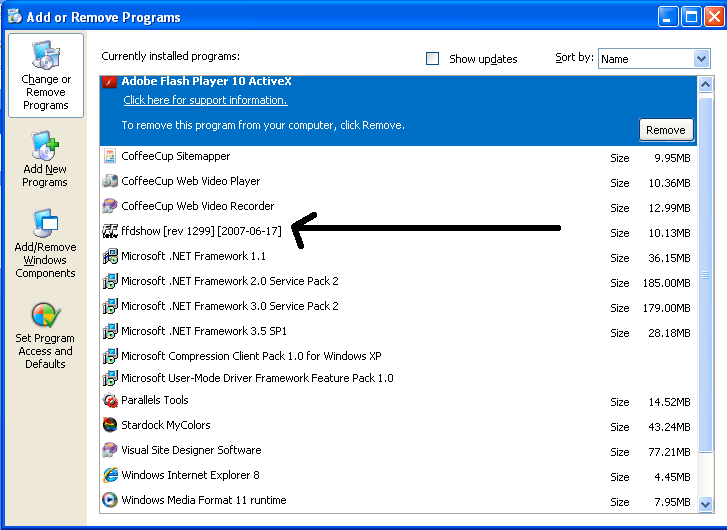The height and width of the screenshot is (530, 727).
Task: Select CoffeeCup Web Video Recorder entry
Action: click(398, 207)
